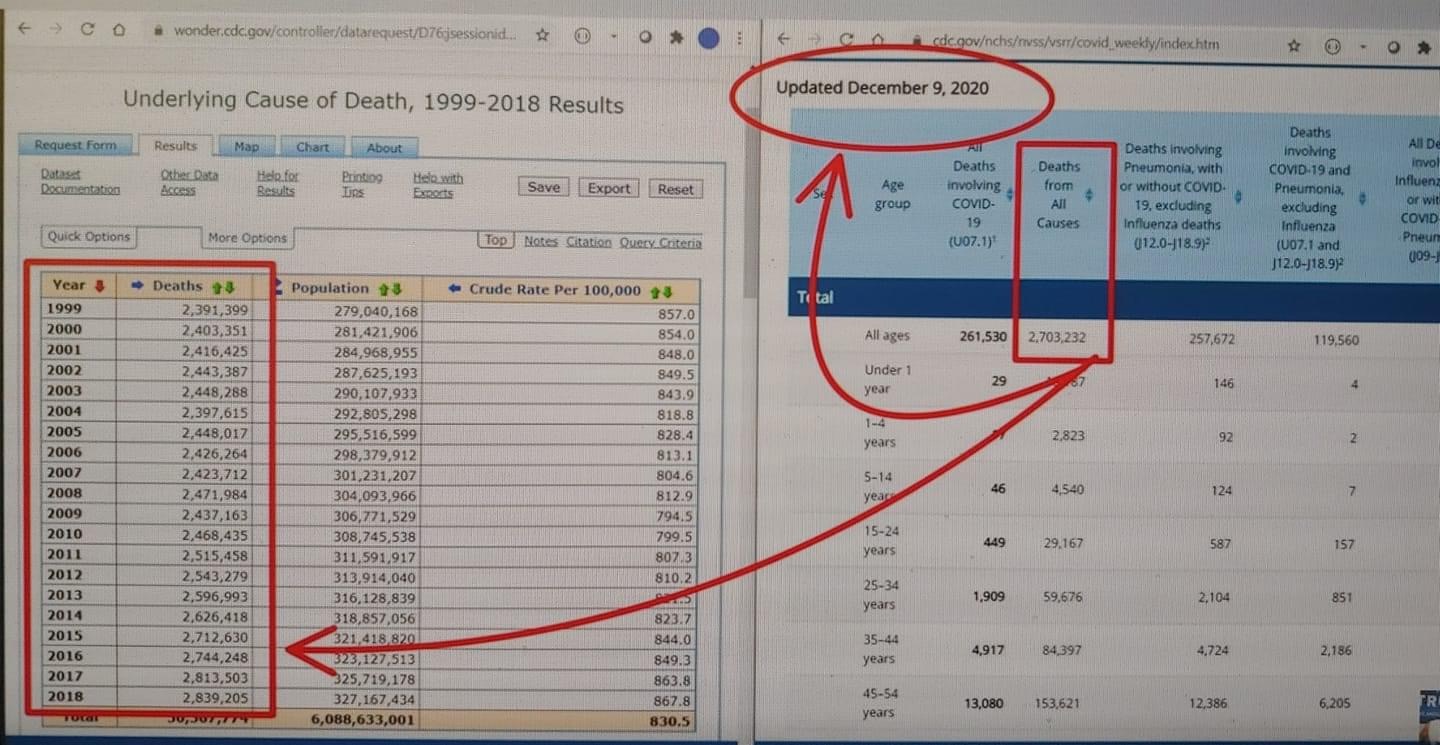This screenshot has height=745, width=1440.
Task: Bookmark the covid_weekly page with the star
Action: click(x=1294, y=46)
